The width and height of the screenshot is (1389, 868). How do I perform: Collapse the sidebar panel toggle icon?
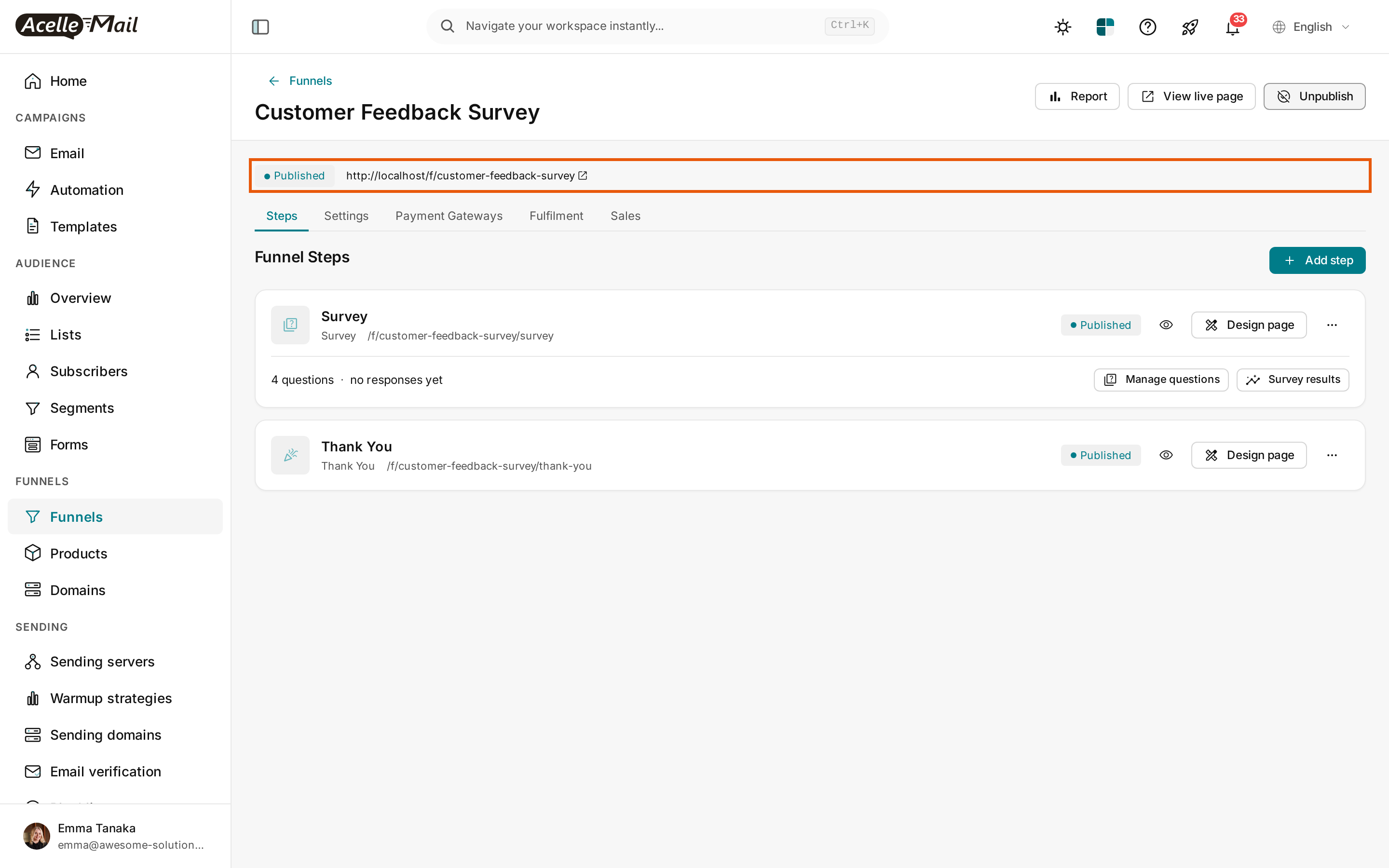click(260, 27)
